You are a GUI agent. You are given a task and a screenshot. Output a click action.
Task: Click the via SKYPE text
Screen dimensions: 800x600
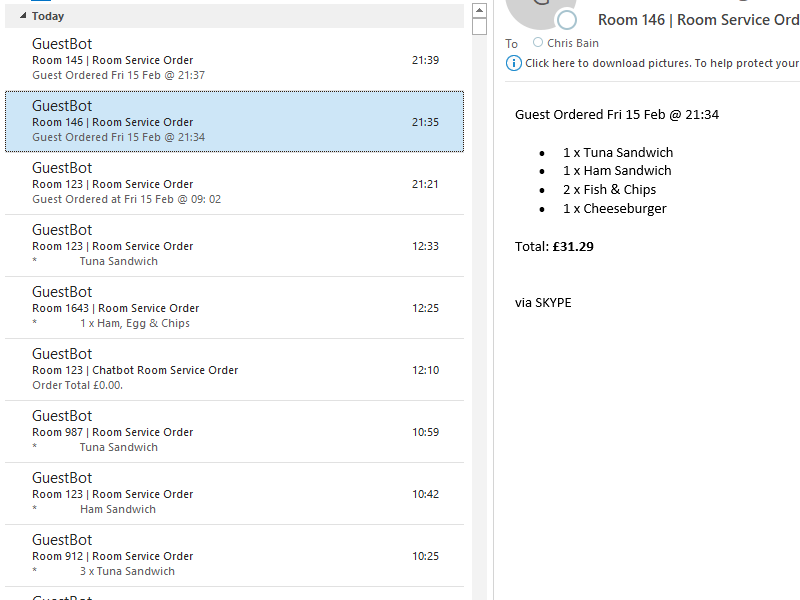coord(543,303)
